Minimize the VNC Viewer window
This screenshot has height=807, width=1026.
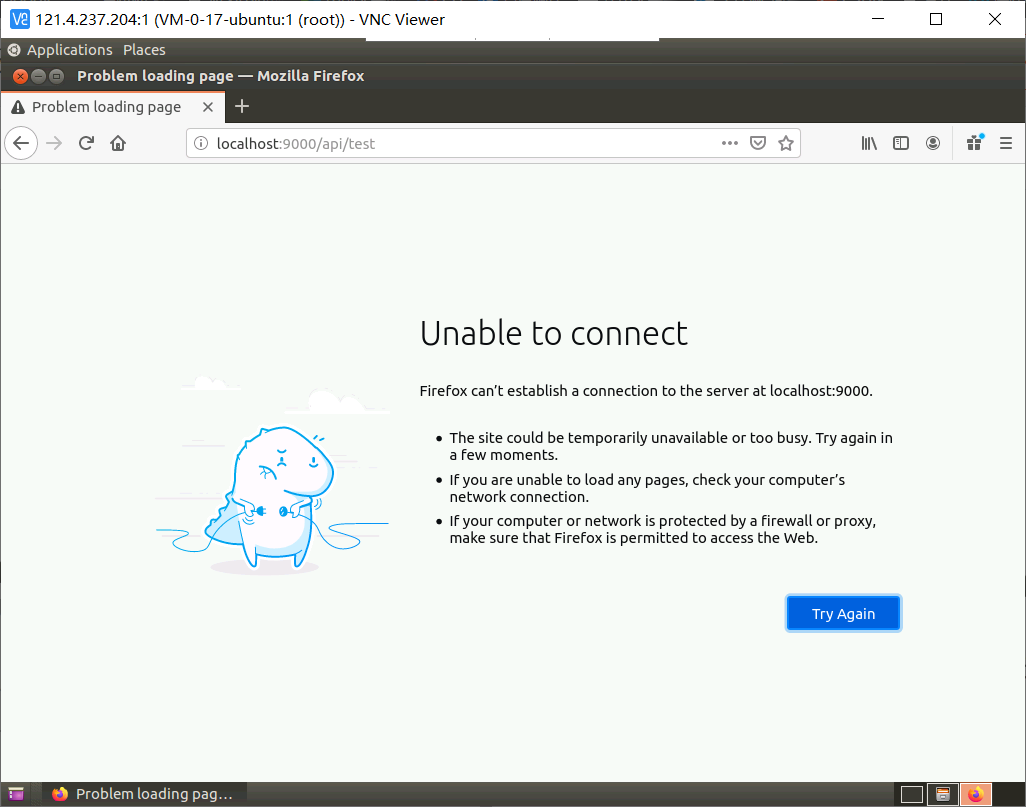(x=878, y=19)
